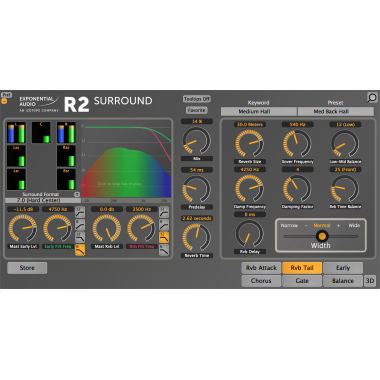
Task: Click the small icon beside Surround Format
Action: 77,194
